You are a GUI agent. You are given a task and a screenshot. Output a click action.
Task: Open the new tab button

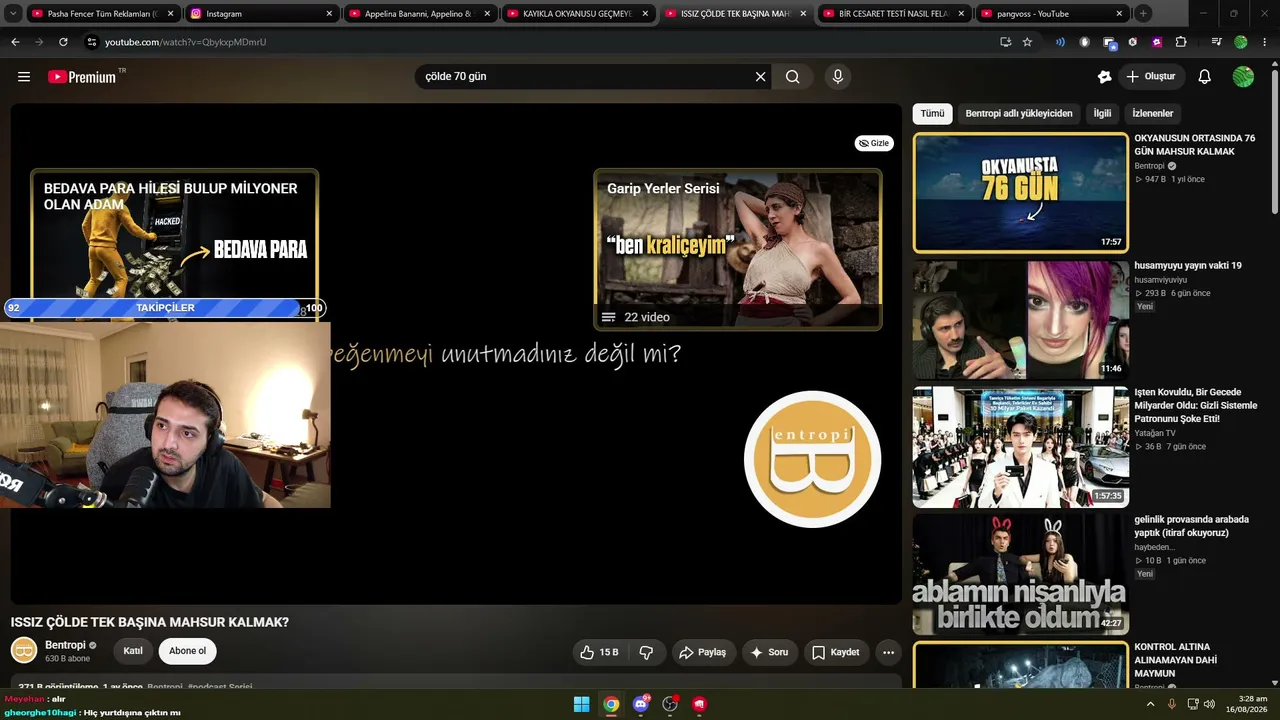pyautogui.click(x=1143, y=14)
